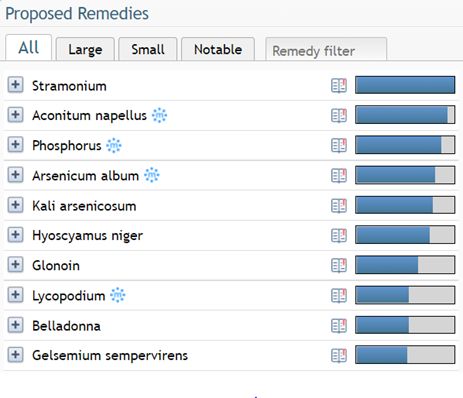This screenshot has height=398, width=463.
Task: Select the All remedies tab
Action: pyautogui.click(x=29, y=48)
